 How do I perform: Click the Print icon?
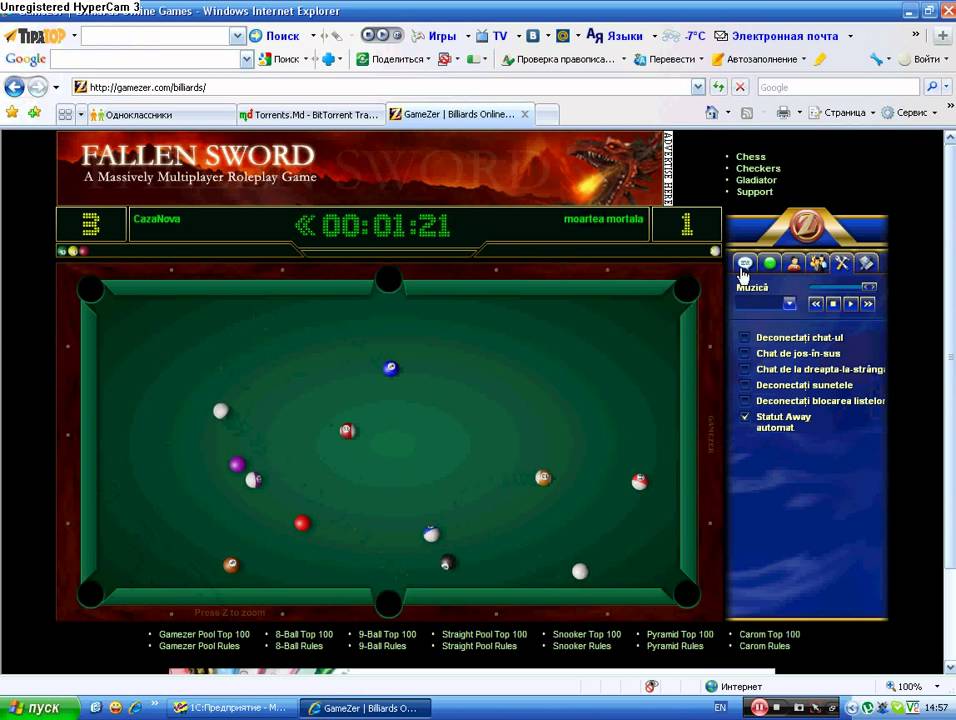tap(783, 112)
